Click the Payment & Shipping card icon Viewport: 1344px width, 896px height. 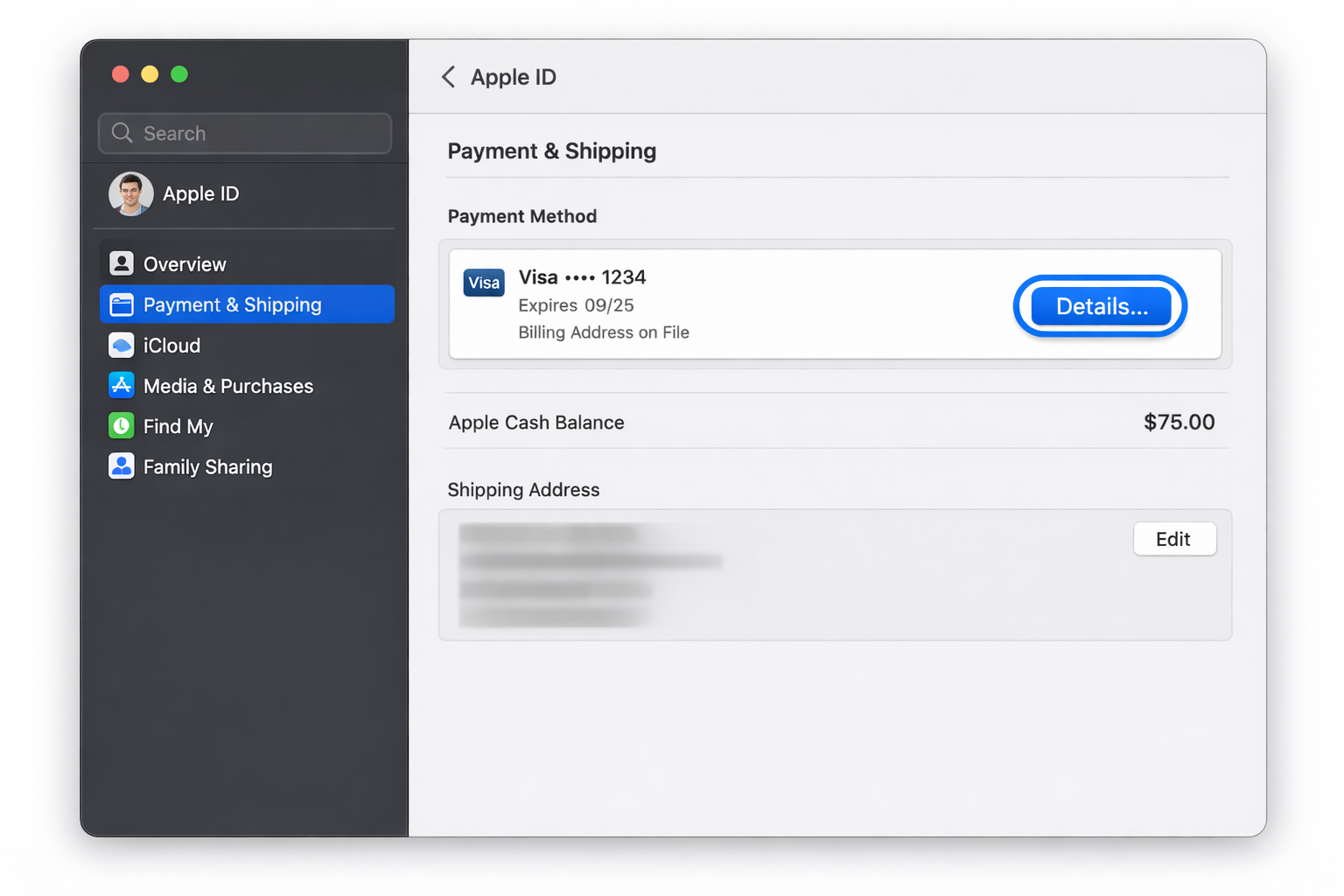122,304
